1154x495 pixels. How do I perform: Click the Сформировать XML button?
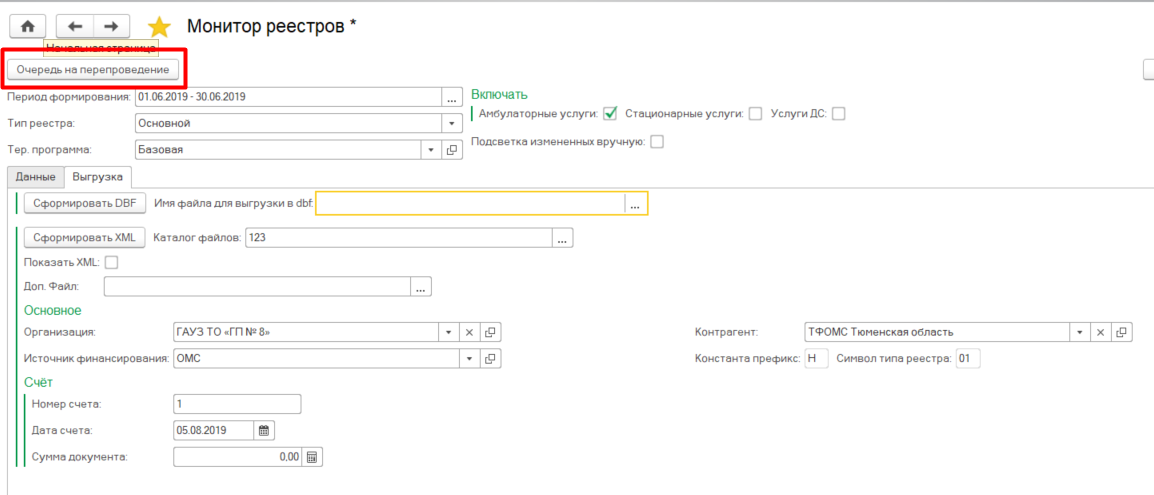pyautogui.click(x=84, y=238)
